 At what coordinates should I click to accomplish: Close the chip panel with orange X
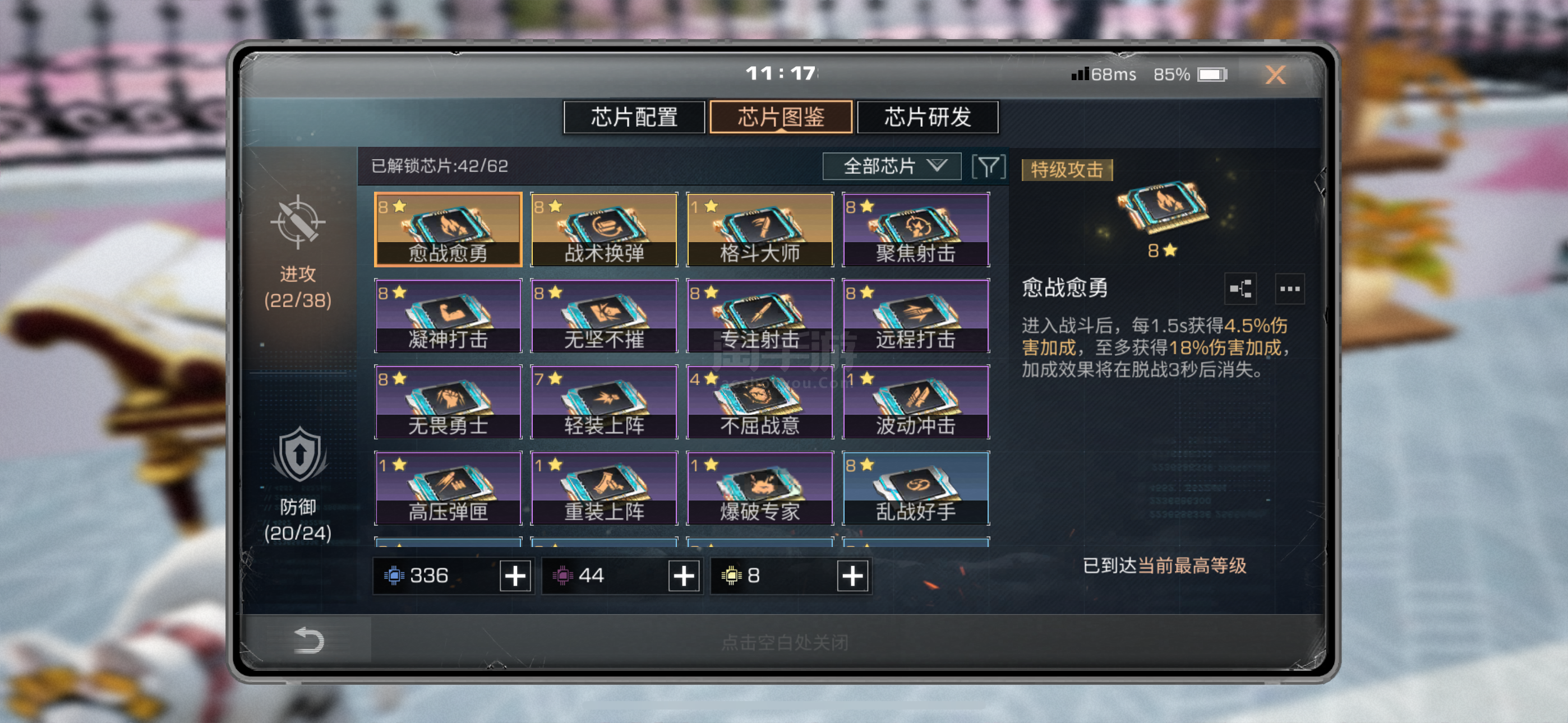pos(1275,75)
